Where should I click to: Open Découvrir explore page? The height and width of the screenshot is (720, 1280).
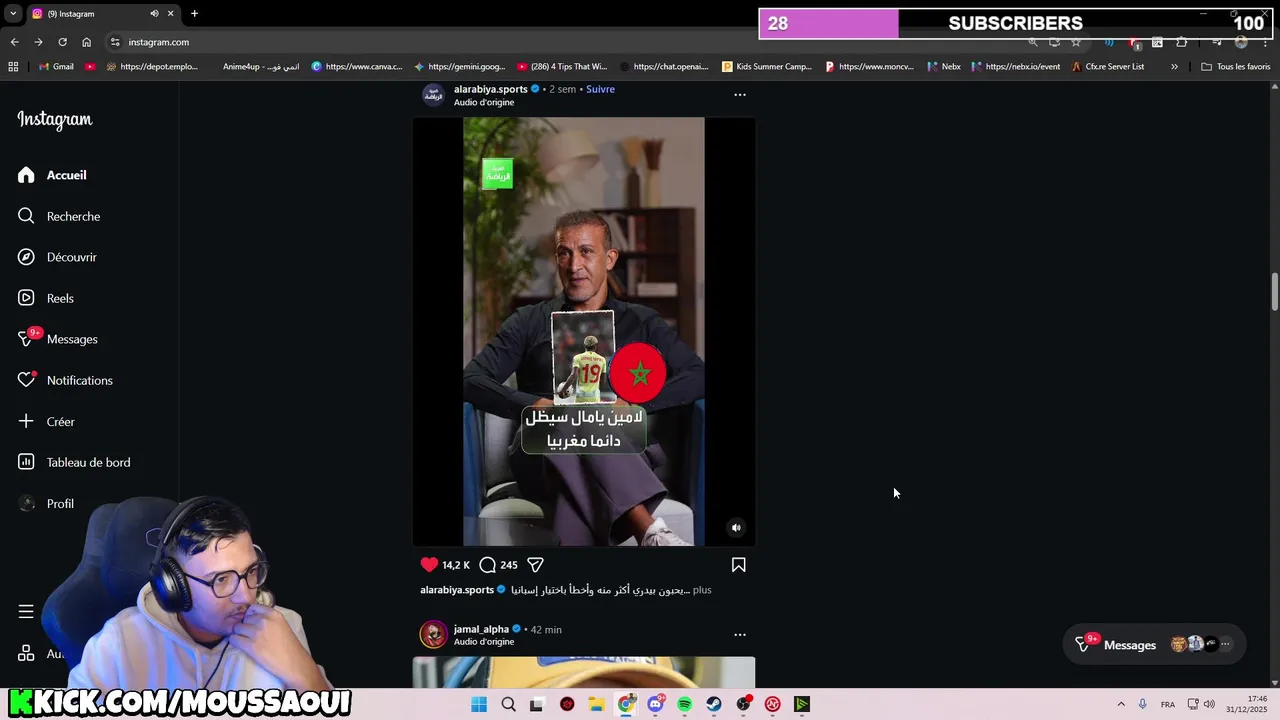[57, 257]
